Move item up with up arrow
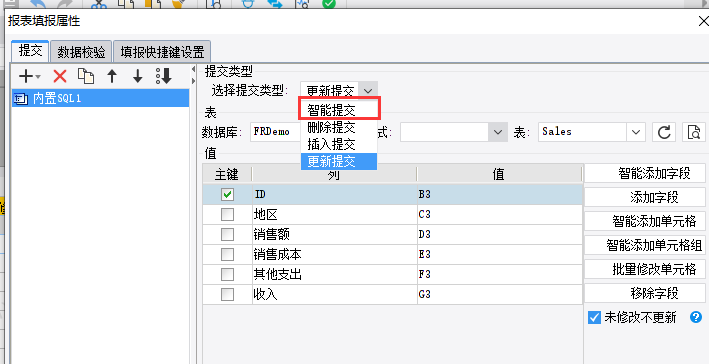The image size is (709, 364). (112, 76)
